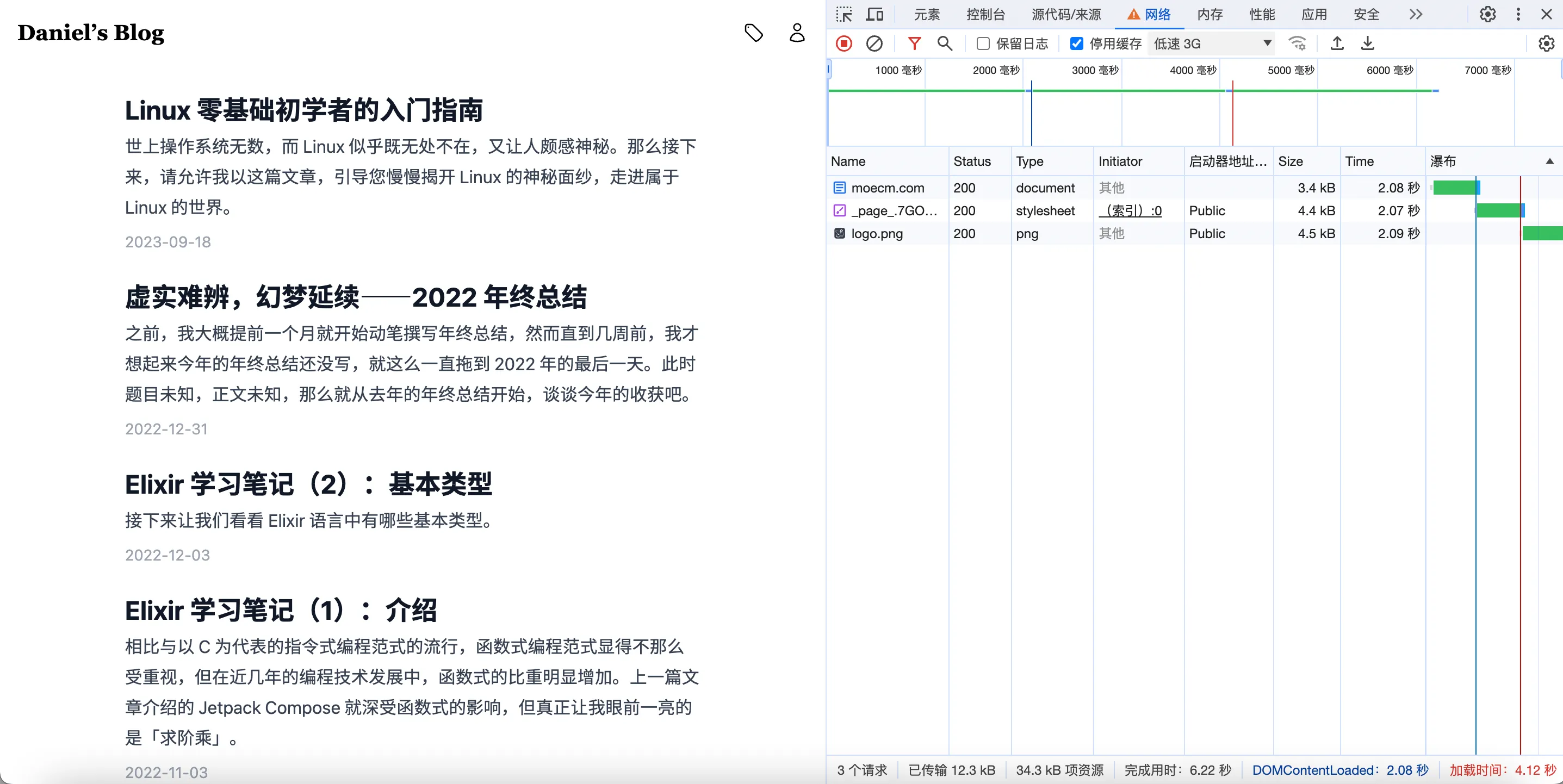This screenshot has height=784, width=1563.
Task: Open the 低速 3G throttling dropdown
Action: tap(1212, 43)
